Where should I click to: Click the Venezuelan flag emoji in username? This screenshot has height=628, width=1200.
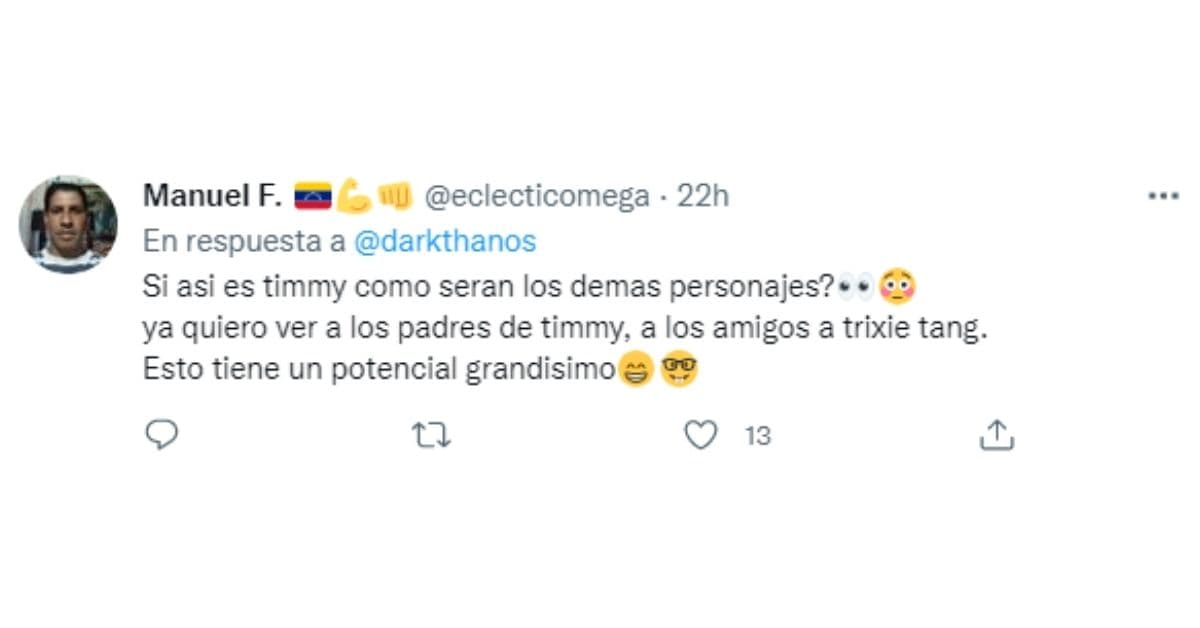click(x=312, y=196)
